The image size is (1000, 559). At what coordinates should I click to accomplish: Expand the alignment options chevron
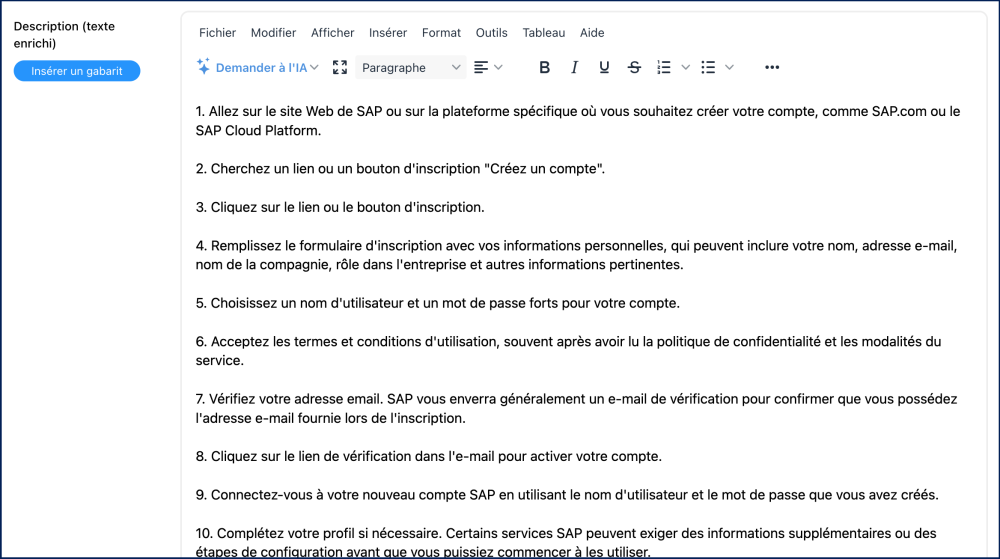pyautogui.click(x=499, y=68)
